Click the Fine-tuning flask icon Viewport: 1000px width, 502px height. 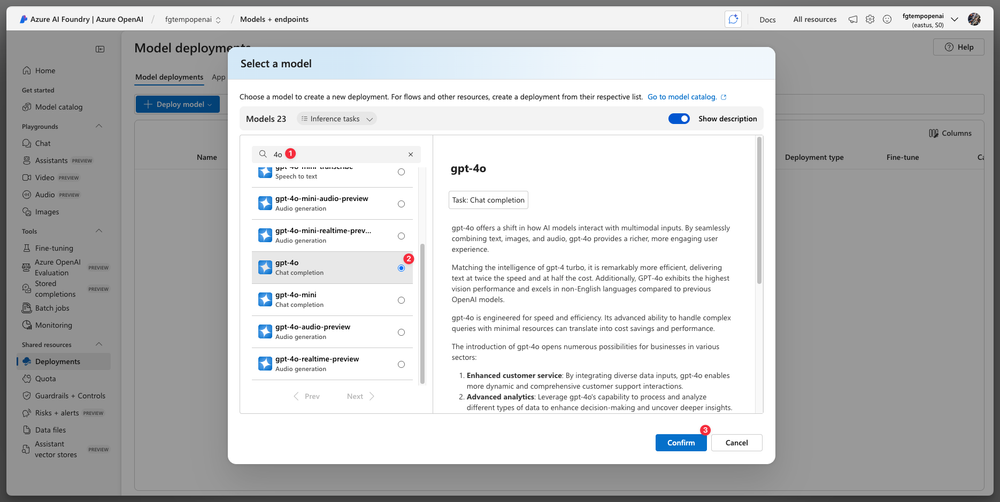[x=27, y=248]
